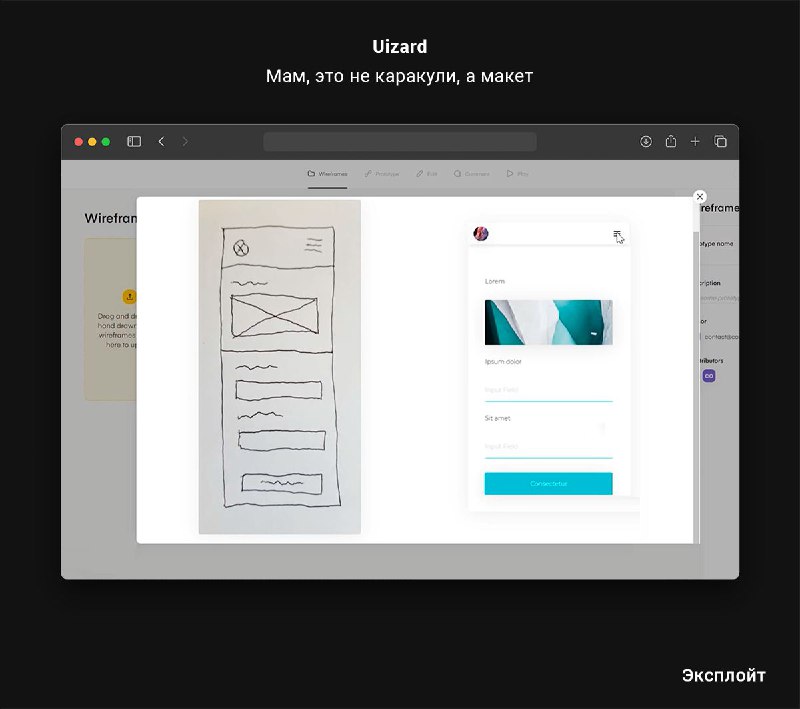Switch to the Wireframes tab
Screen dimensions: 800x709
328,174
